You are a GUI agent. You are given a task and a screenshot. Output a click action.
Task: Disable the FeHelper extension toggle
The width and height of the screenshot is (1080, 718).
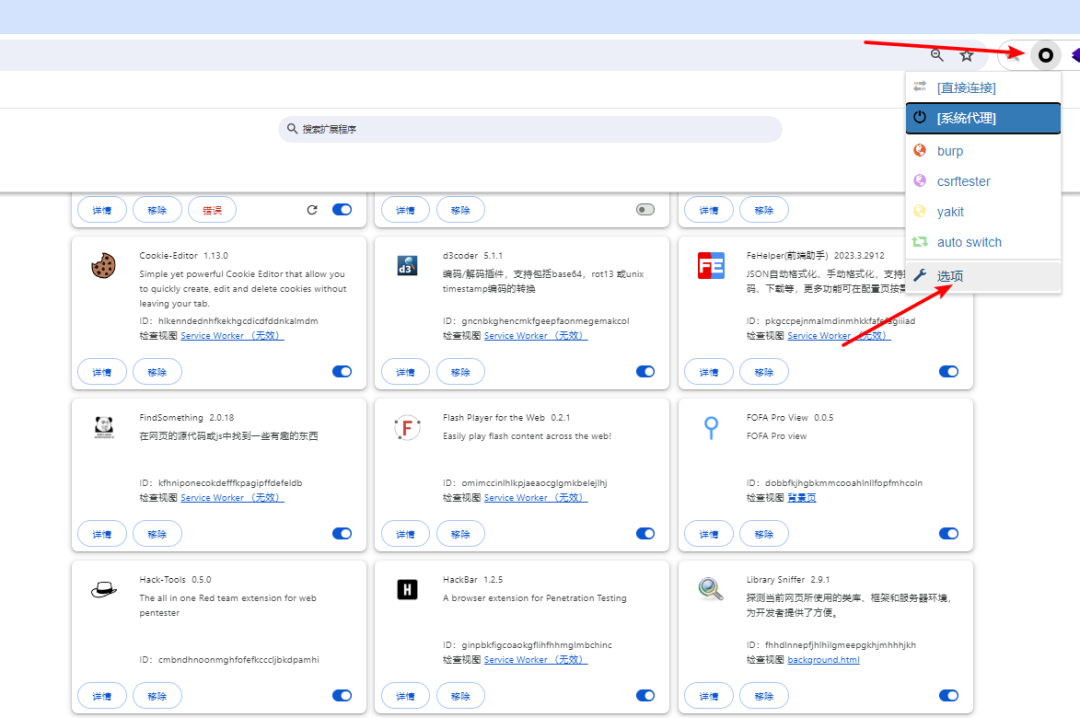(x=948, y=371)
